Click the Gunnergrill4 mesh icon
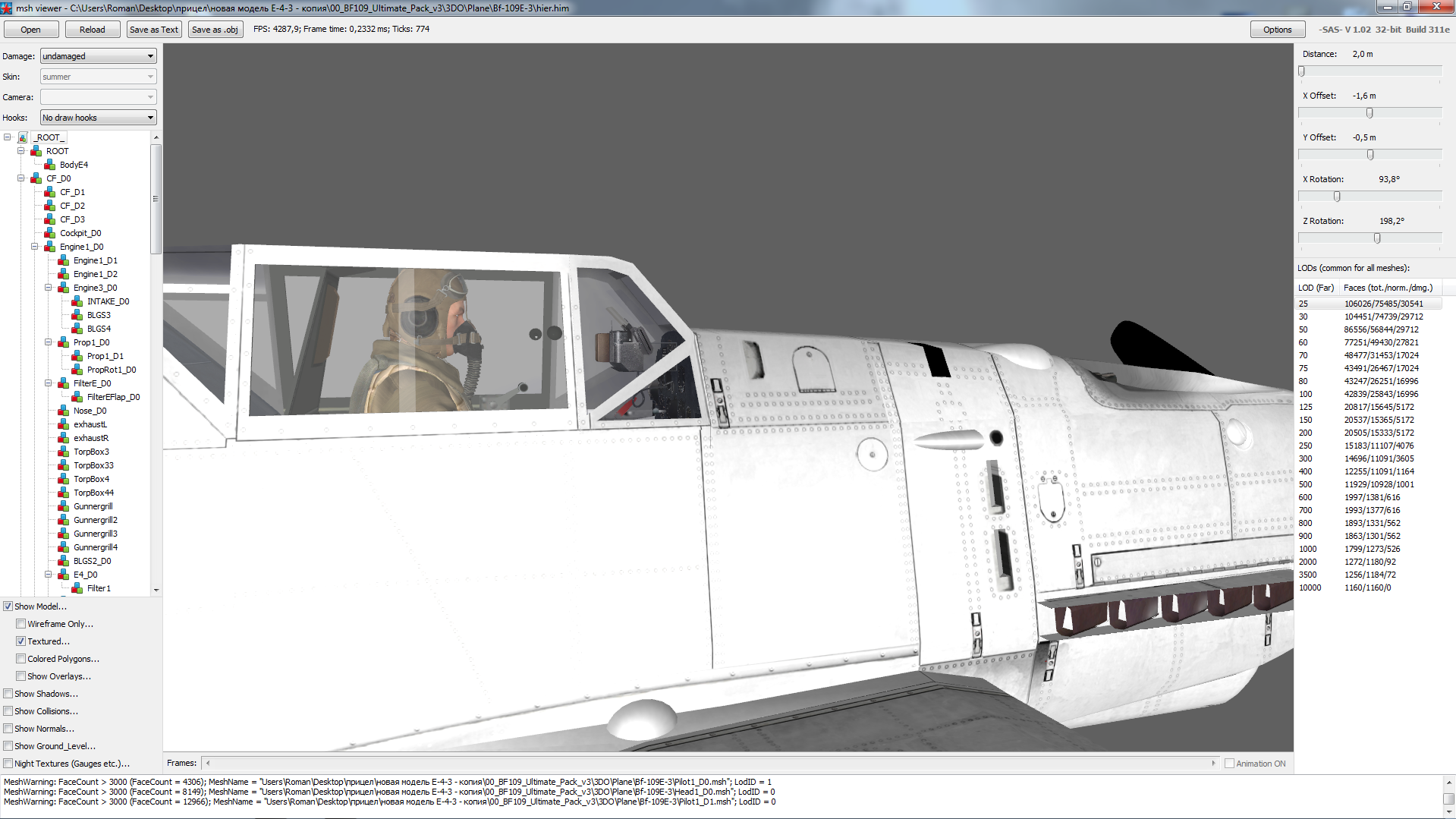The image size is (1456, 819). coord(64,547)
